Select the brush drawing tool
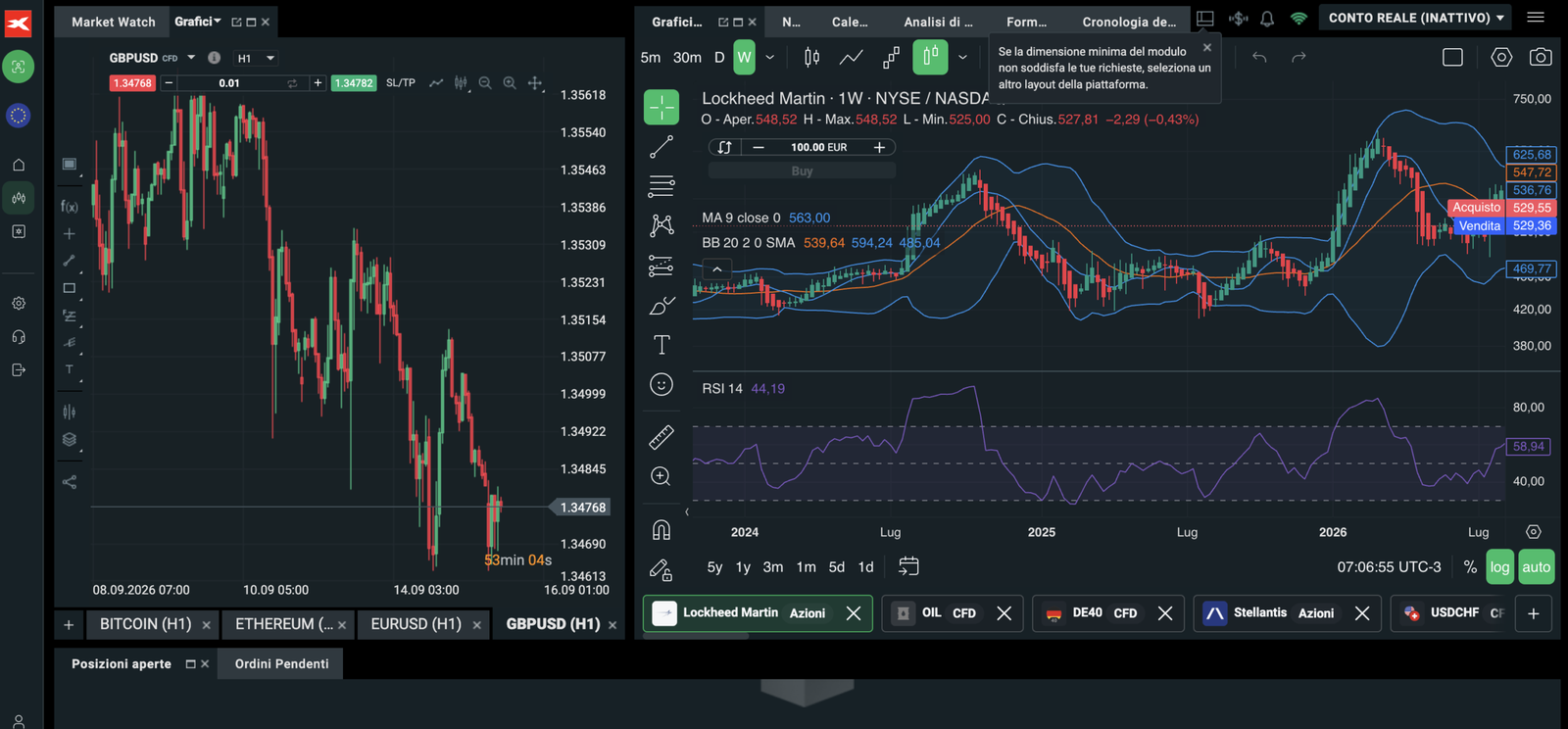 coord(661,306)
